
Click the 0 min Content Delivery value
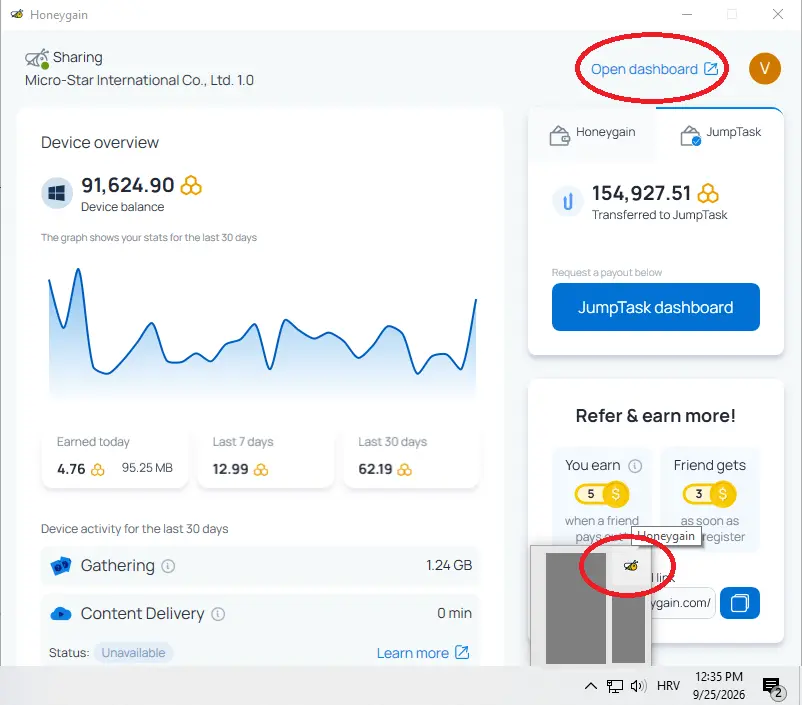pyautogui.click(x=454, y=613)
